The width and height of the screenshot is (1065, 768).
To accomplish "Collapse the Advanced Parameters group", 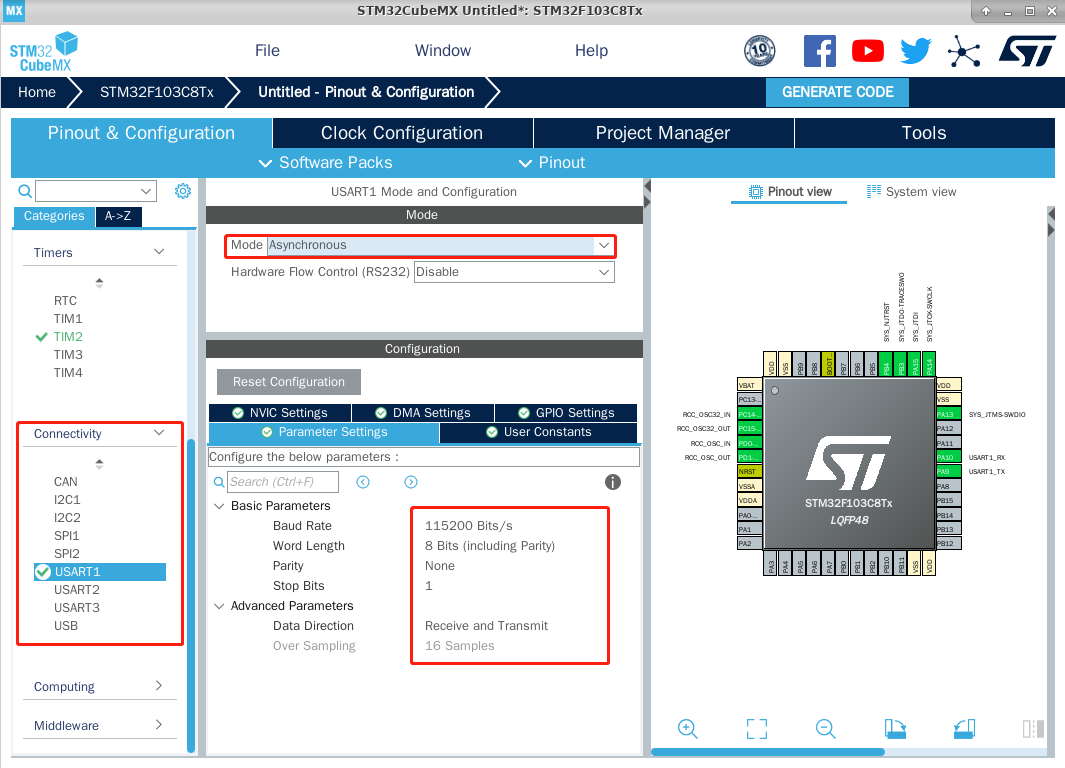I will coord(219,606).
